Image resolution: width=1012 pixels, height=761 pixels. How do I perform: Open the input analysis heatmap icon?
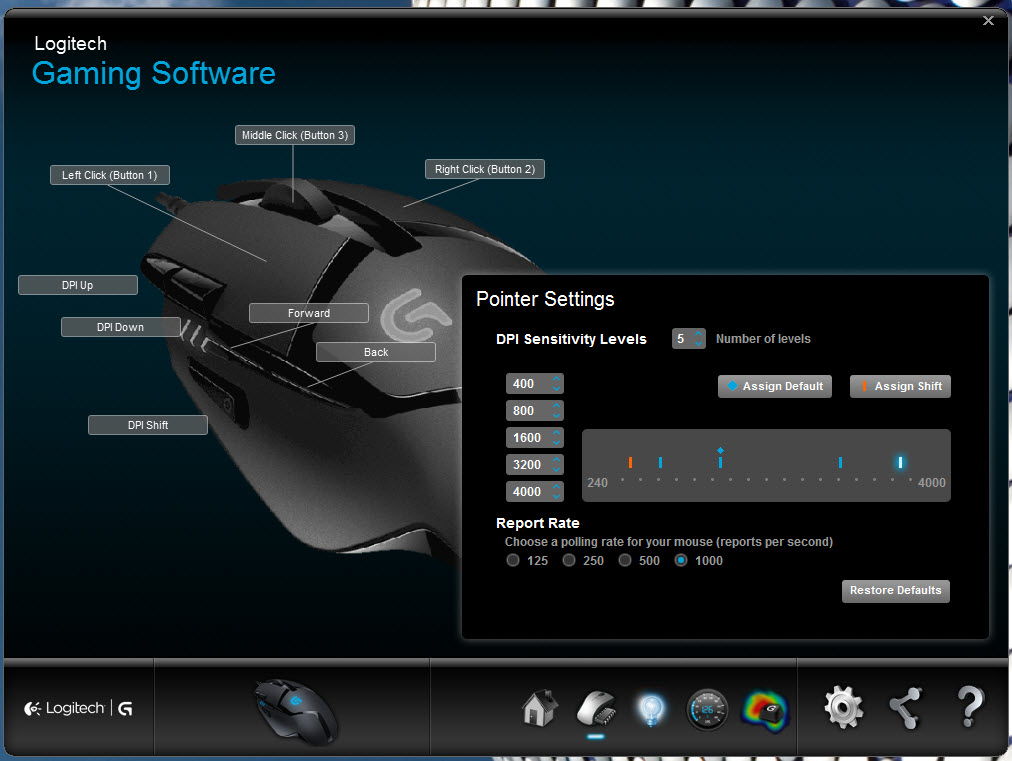(x=766, y=711)
